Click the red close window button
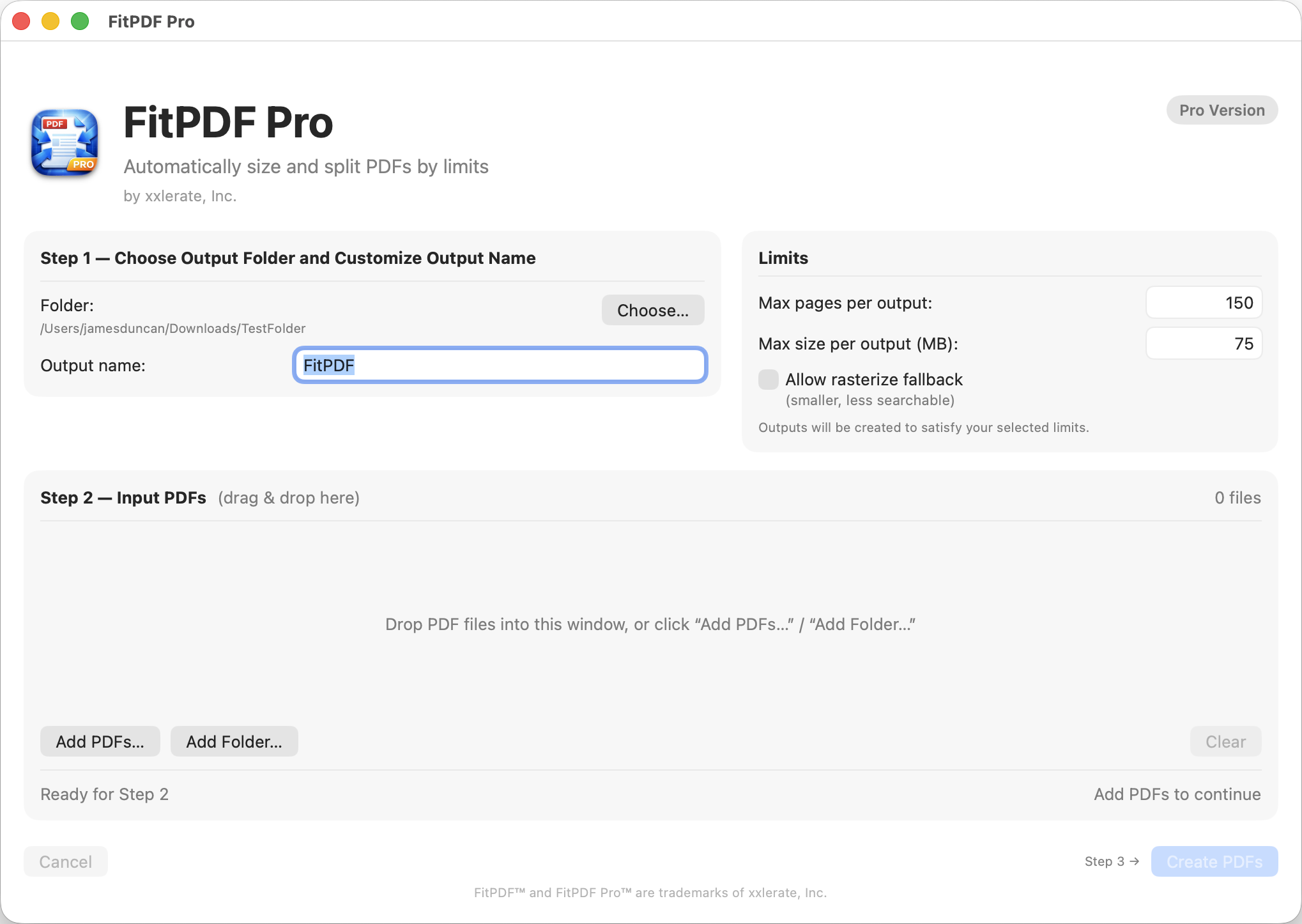This screenshot has height=924, width=1302. tap(21, 21)
